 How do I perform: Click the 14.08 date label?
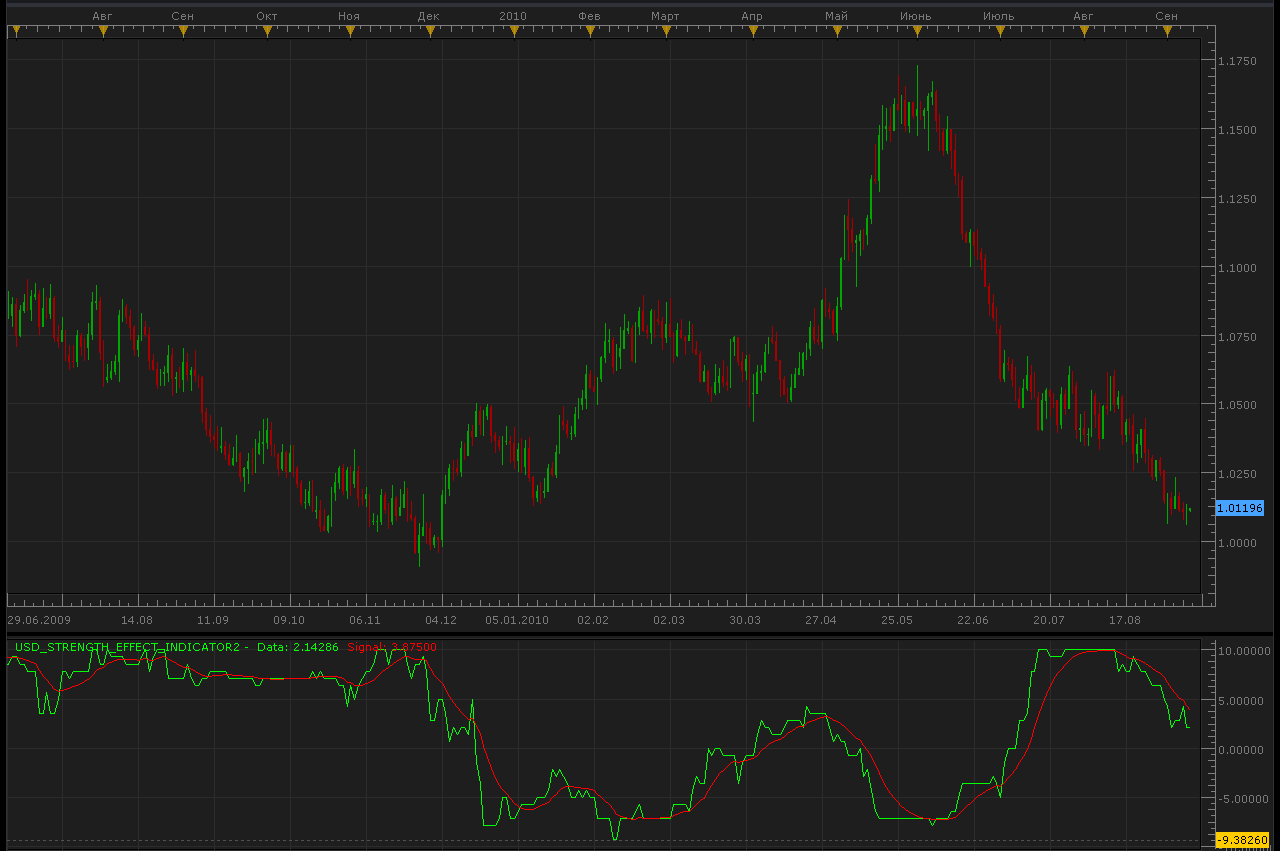[x=137, y=620]
